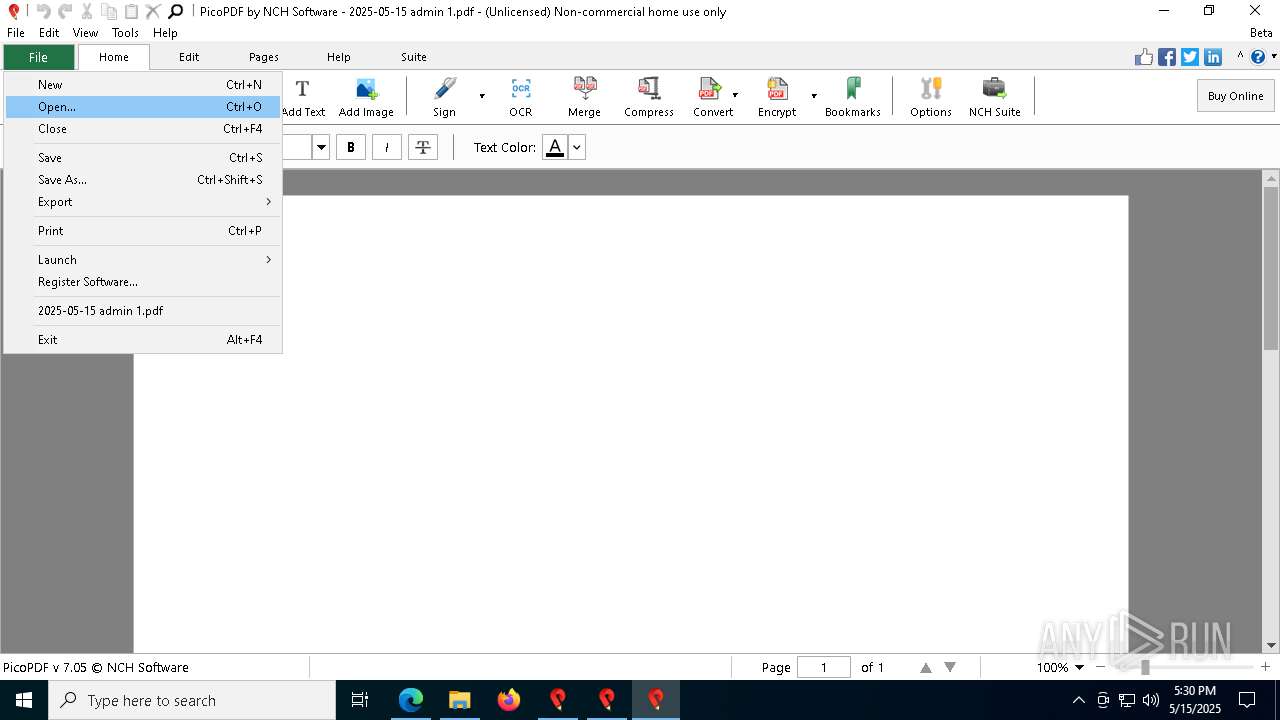
Task: Open the NCH Suite toolbar icon
Action: coord(995,97)
